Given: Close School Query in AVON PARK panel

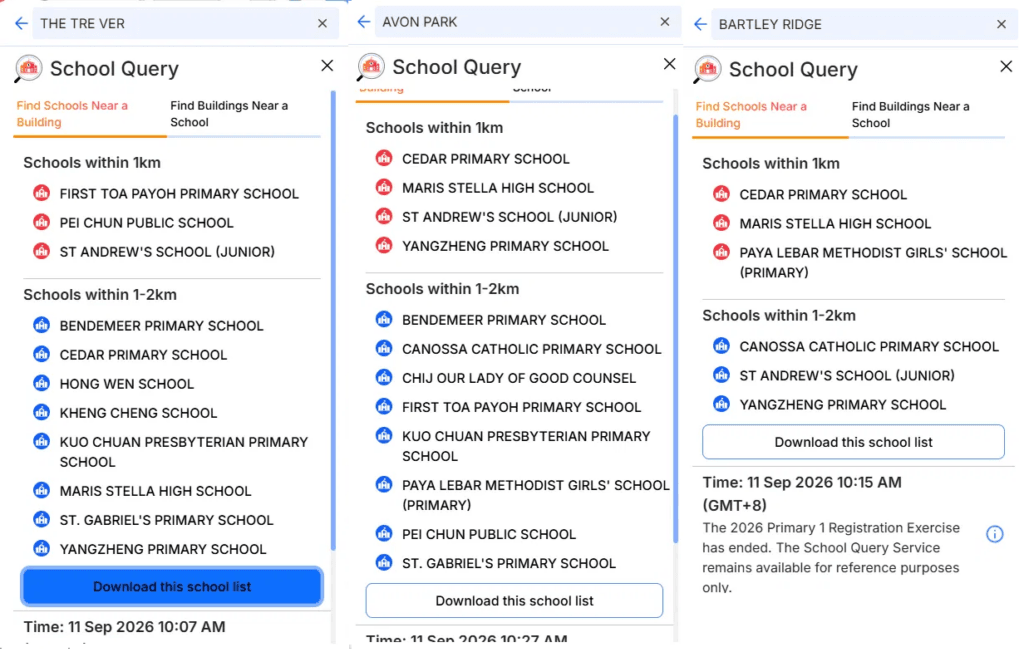Looking at the screenshot, I should pyautogui.click(x=669, y=63).
